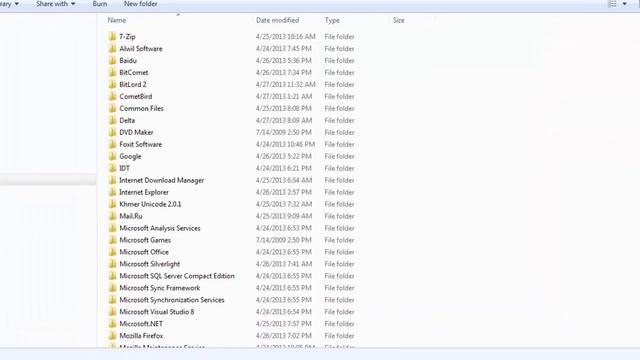The height and width of the screenshot is (360, 640).
Task: Select the DVD Maker folder name
Action: click(136, 132)
